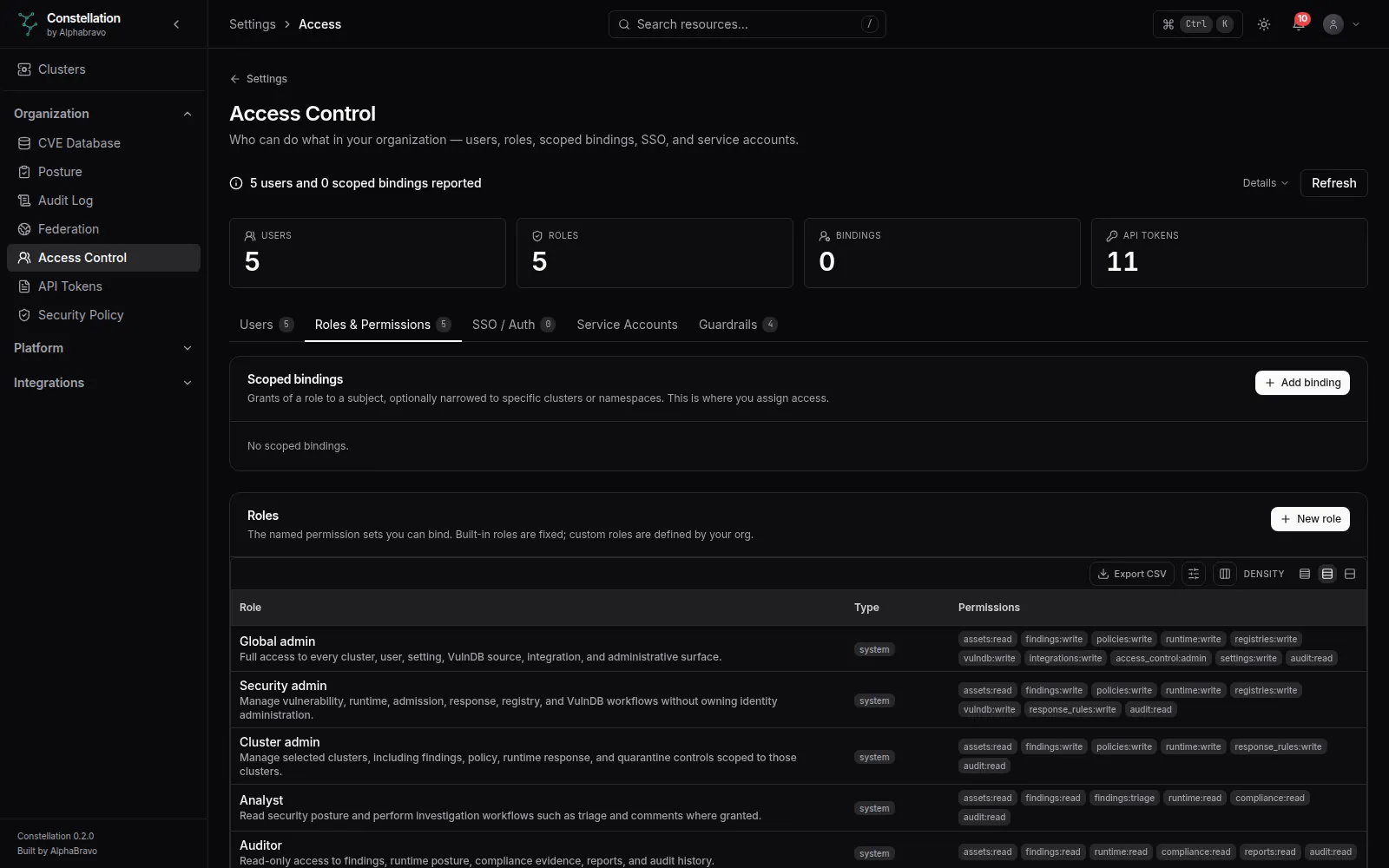The height and width of the screenshot is (868, 1389).
Task: Open CVE Database via its database icon
Action: (24, 143)
